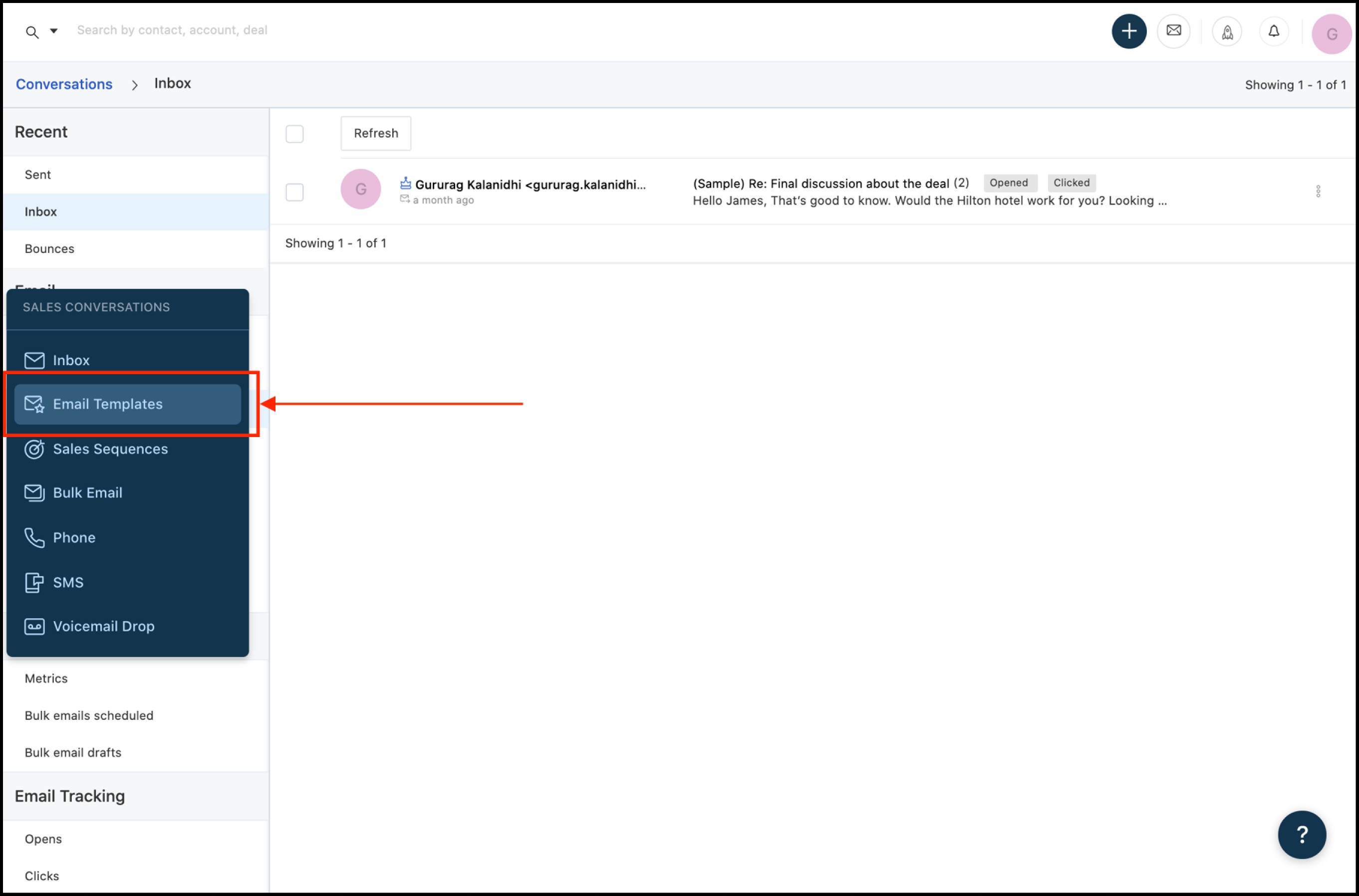Tick the Gururag Kalanidhi email checkbox
Image resolution: width=1359 pixels, height=896 pixels.
point(294,192)
